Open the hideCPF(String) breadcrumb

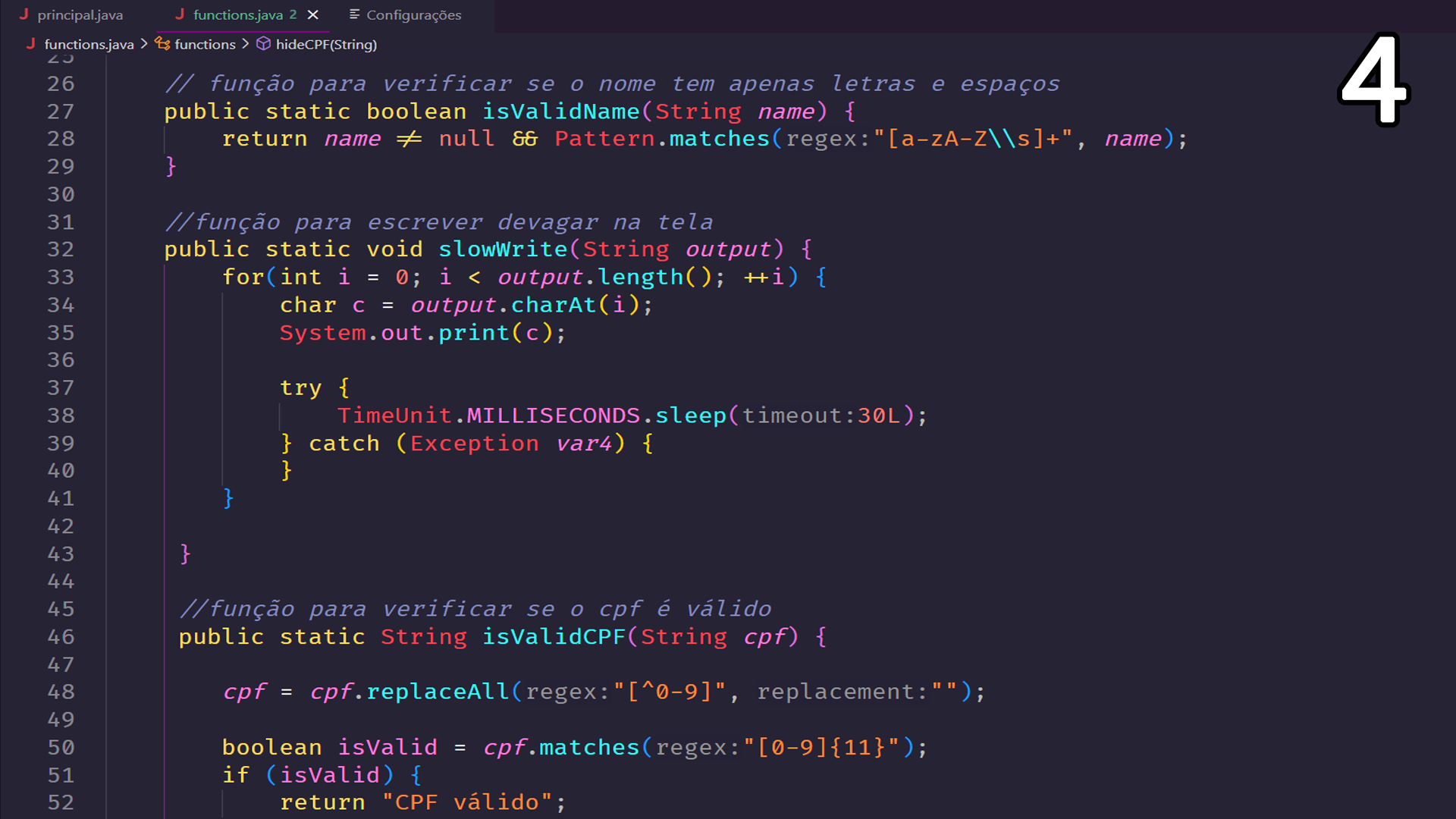click(326, 45)
